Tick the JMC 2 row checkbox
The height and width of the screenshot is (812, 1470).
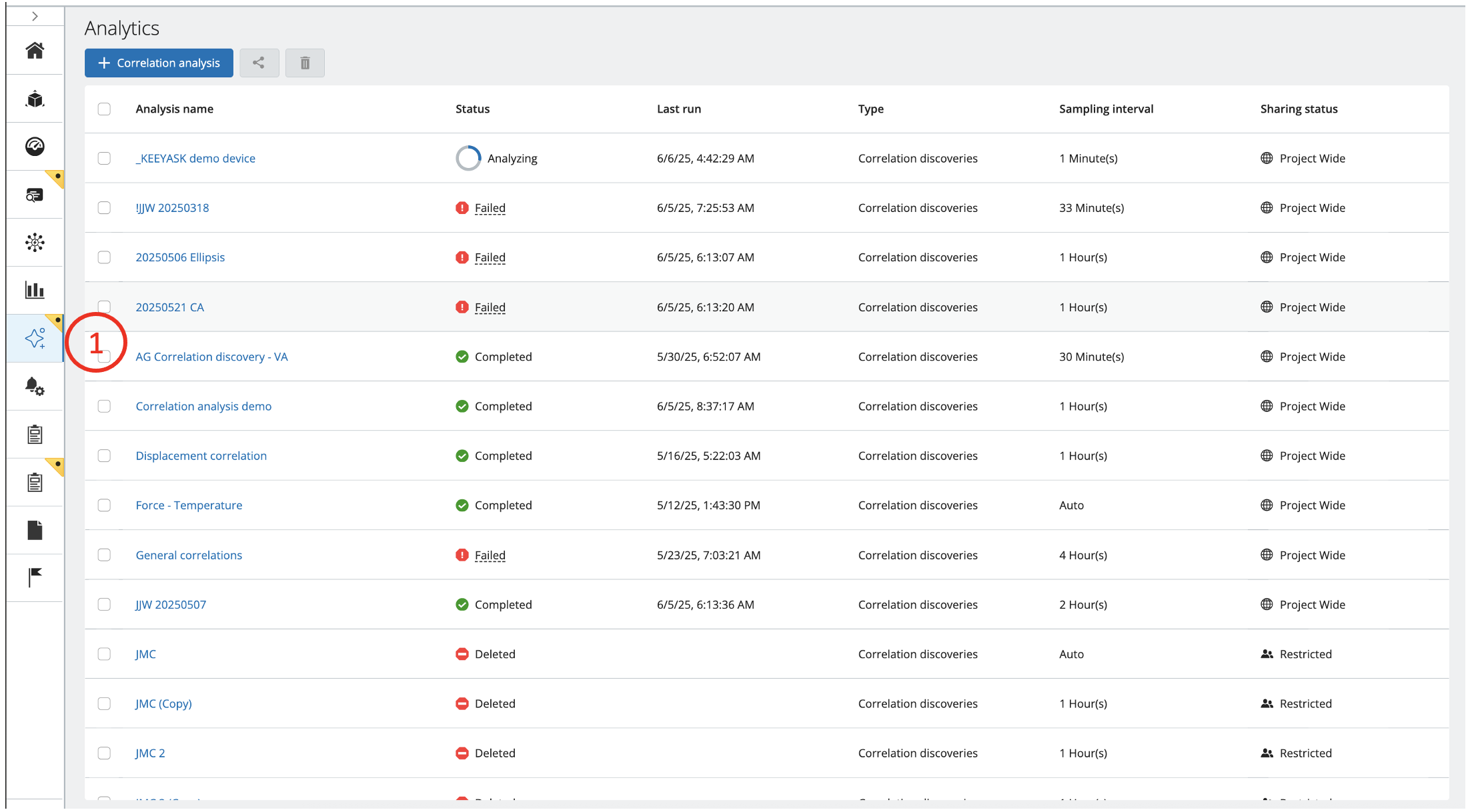[x=104, y=753]
